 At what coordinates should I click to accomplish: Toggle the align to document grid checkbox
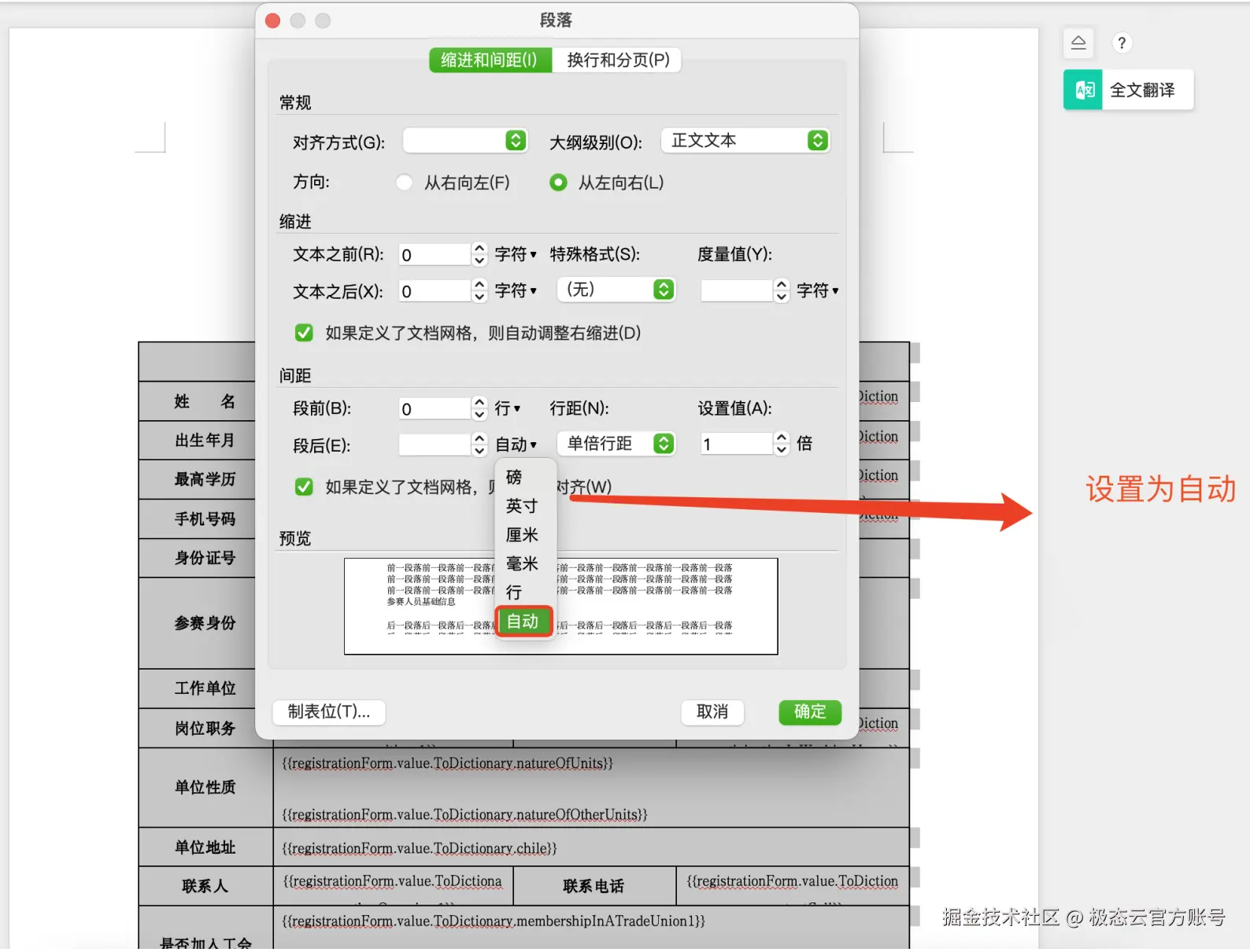304,487
